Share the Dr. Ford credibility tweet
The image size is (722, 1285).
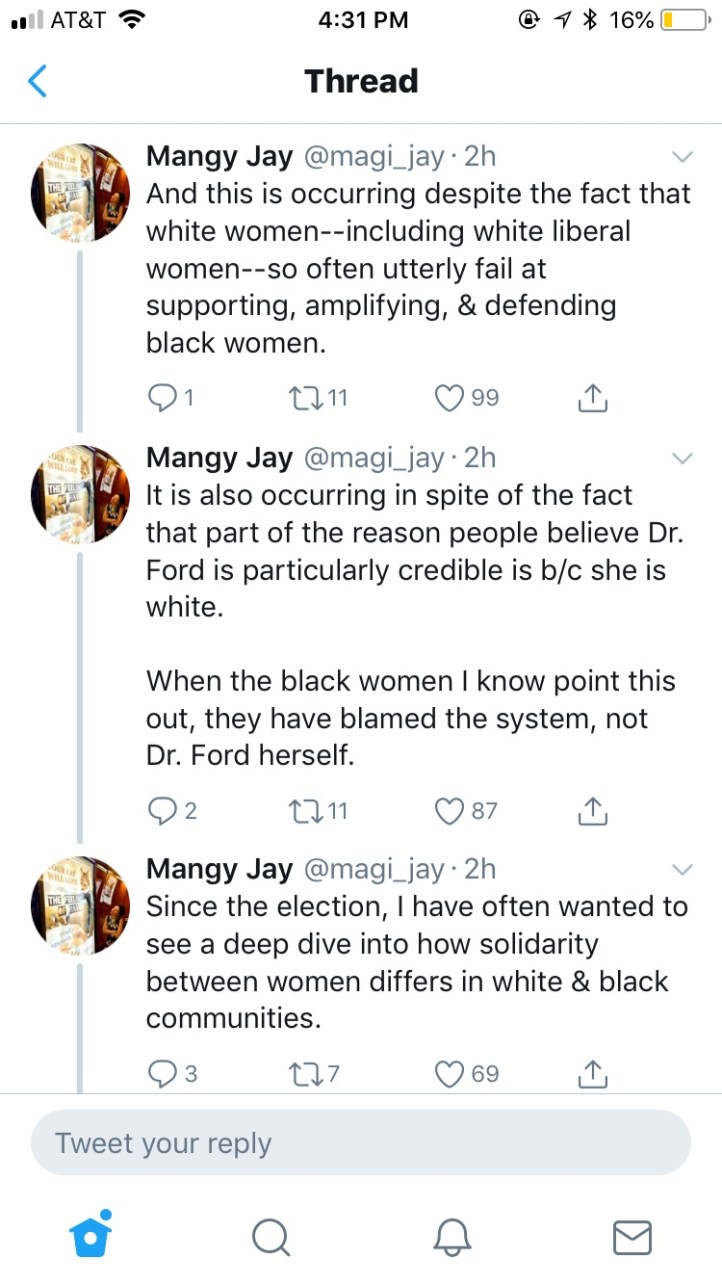point(592,811)
